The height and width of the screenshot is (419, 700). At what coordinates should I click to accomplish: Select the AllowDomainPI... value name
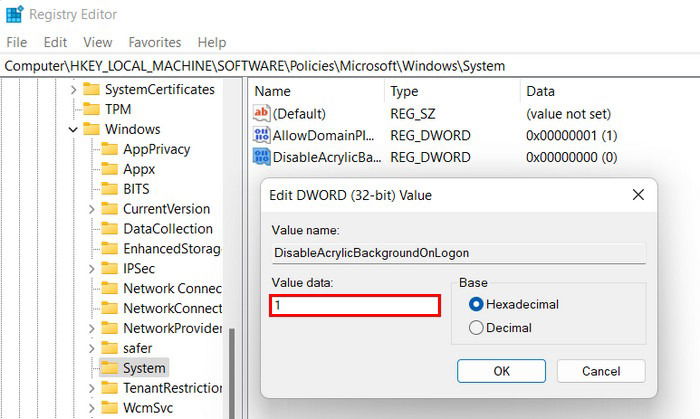pos(323,136)
